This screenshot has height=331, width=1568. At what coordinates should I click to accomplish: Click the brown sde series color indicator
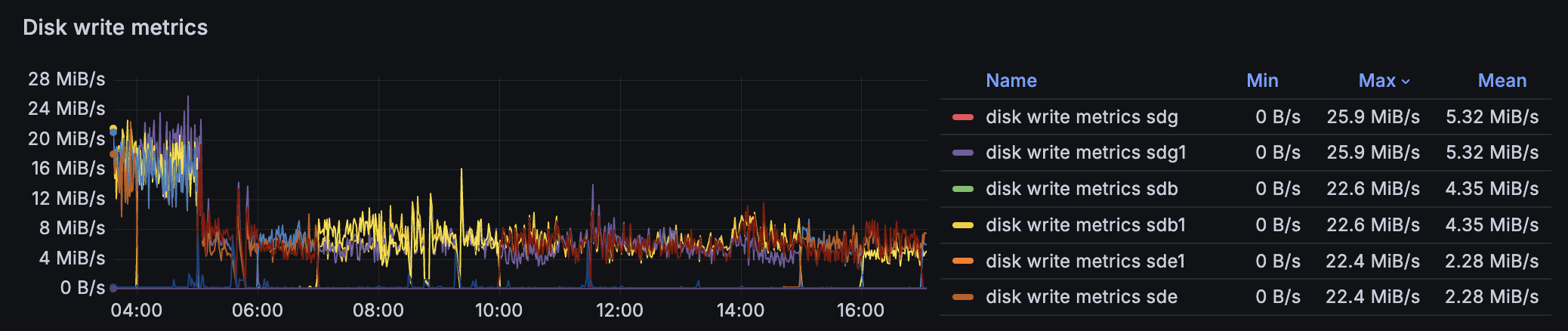pyautogui.click(x=962, y=297)
